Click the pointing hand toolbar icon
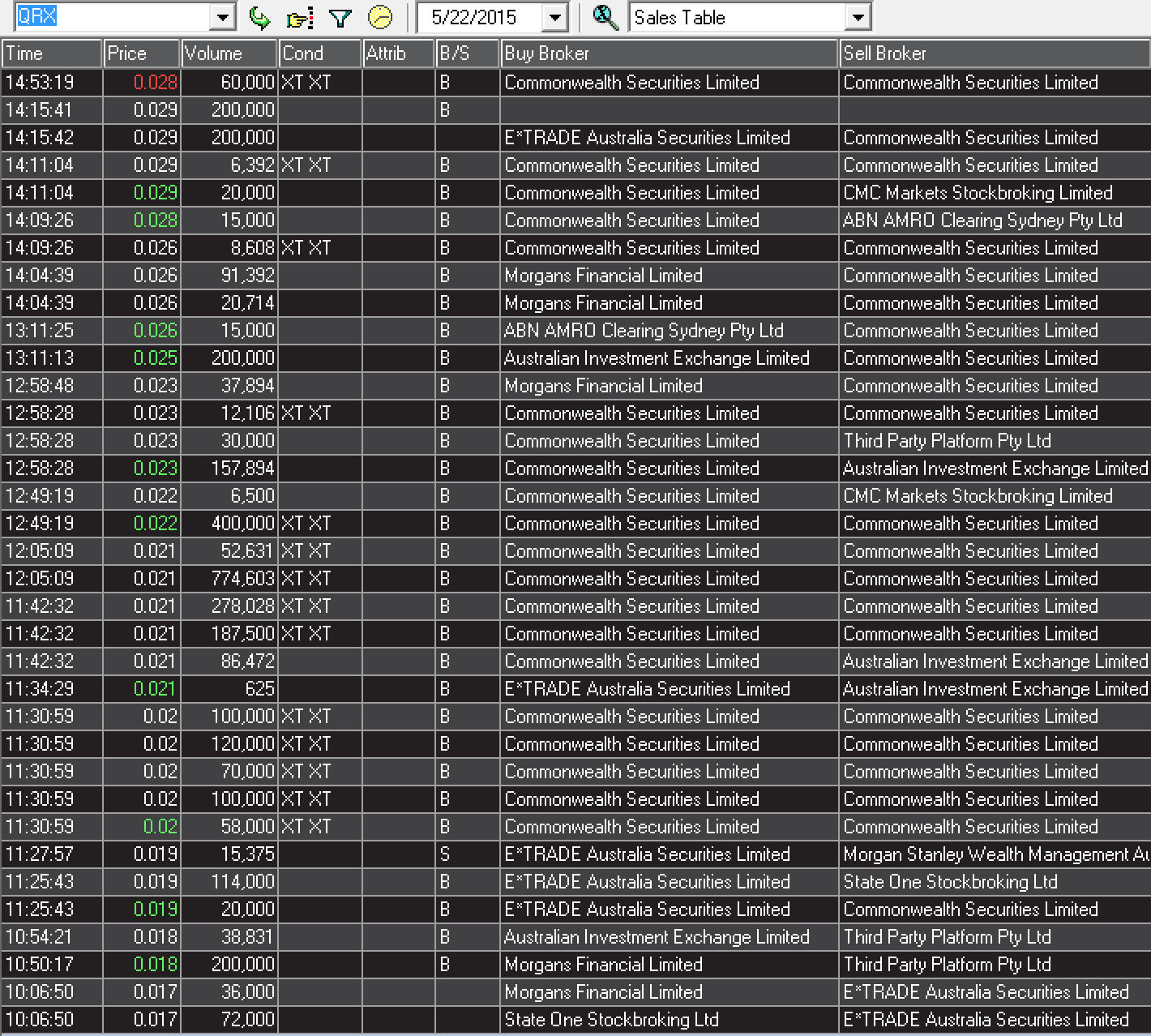Viewport: 1151px width, 1036px height. click(x=300, y=17)
